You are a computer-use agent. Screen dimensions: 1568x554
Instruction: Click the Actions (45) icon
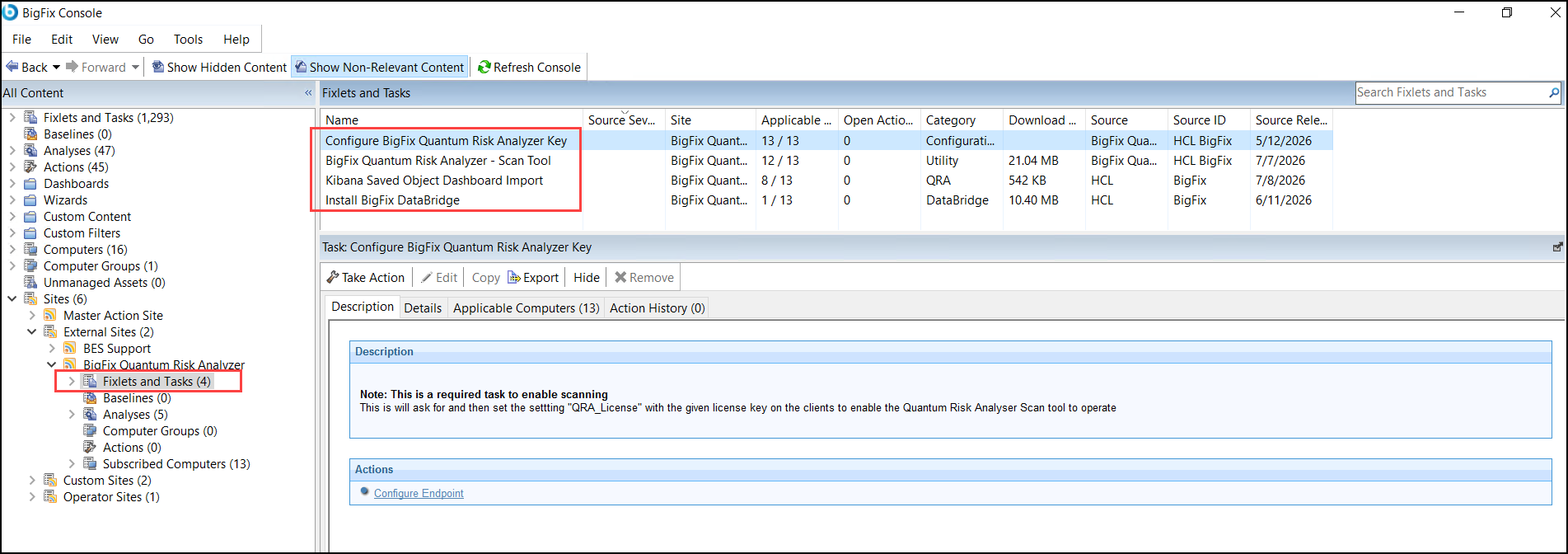[x=30, y=167]
